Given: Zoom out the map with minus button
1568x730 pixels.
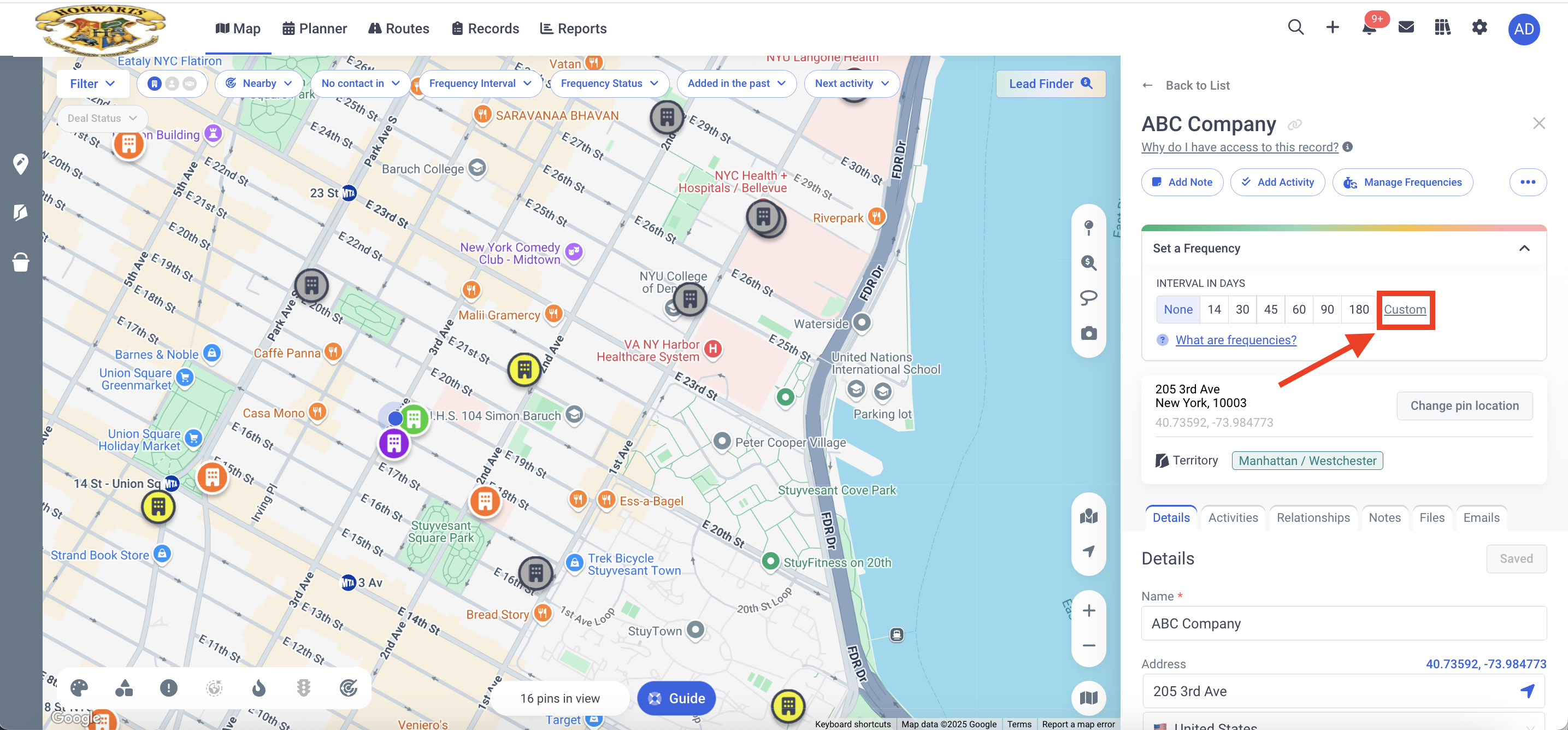Looking at the screenshot, I should coord(1088,645).
